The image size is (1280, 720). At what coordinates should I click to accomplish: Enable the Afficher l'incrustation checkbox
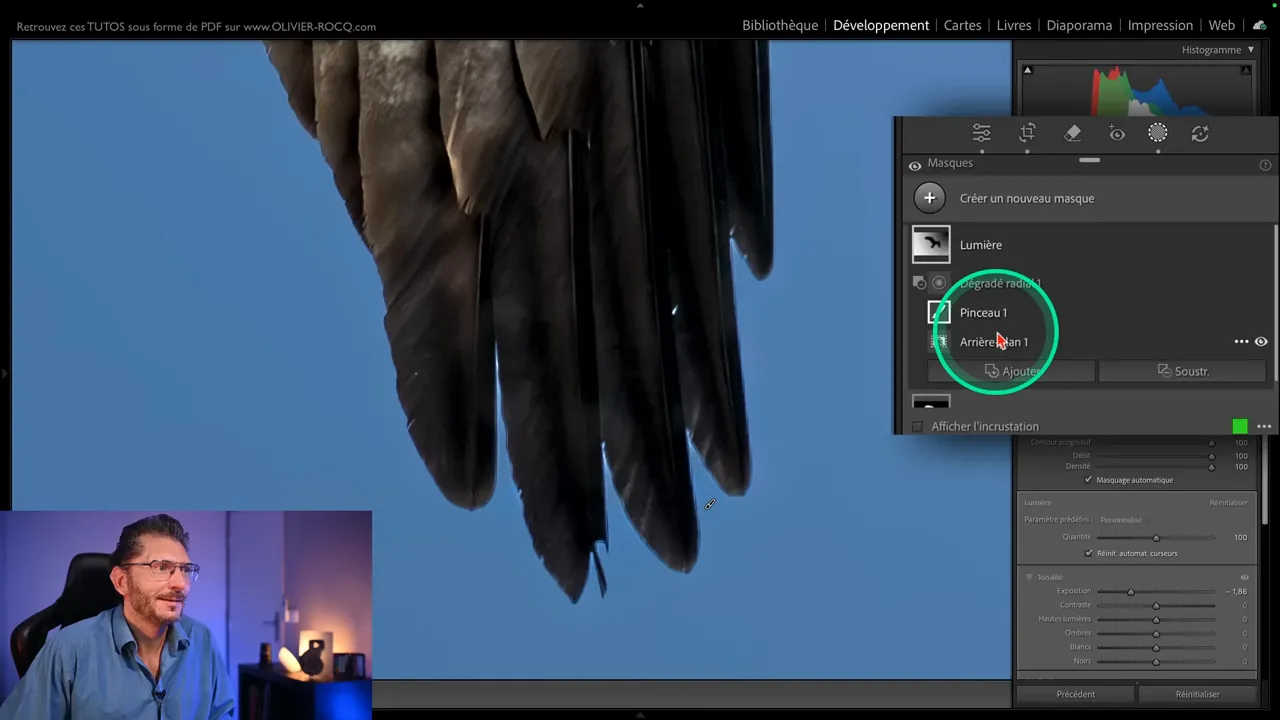[x=917, y=426]
